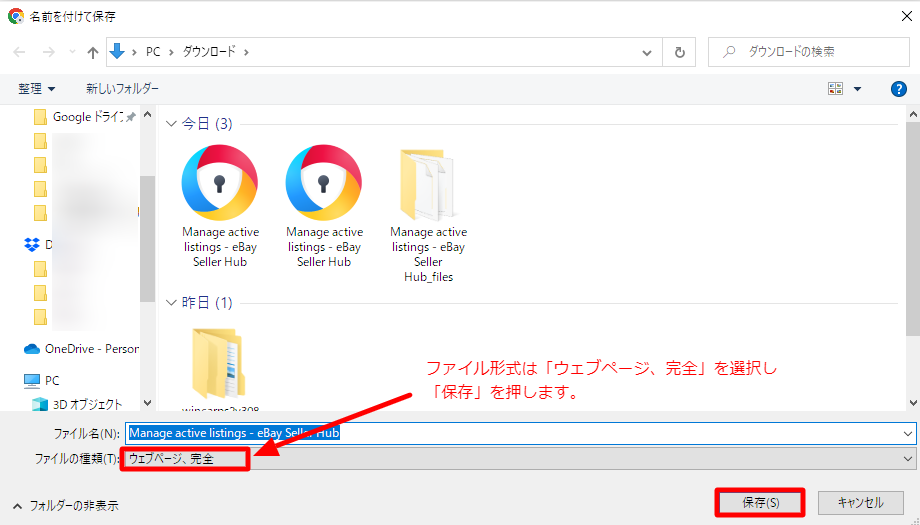
Task: Click the Google ドライブ pin icon
Action: [x=131, y=117]
